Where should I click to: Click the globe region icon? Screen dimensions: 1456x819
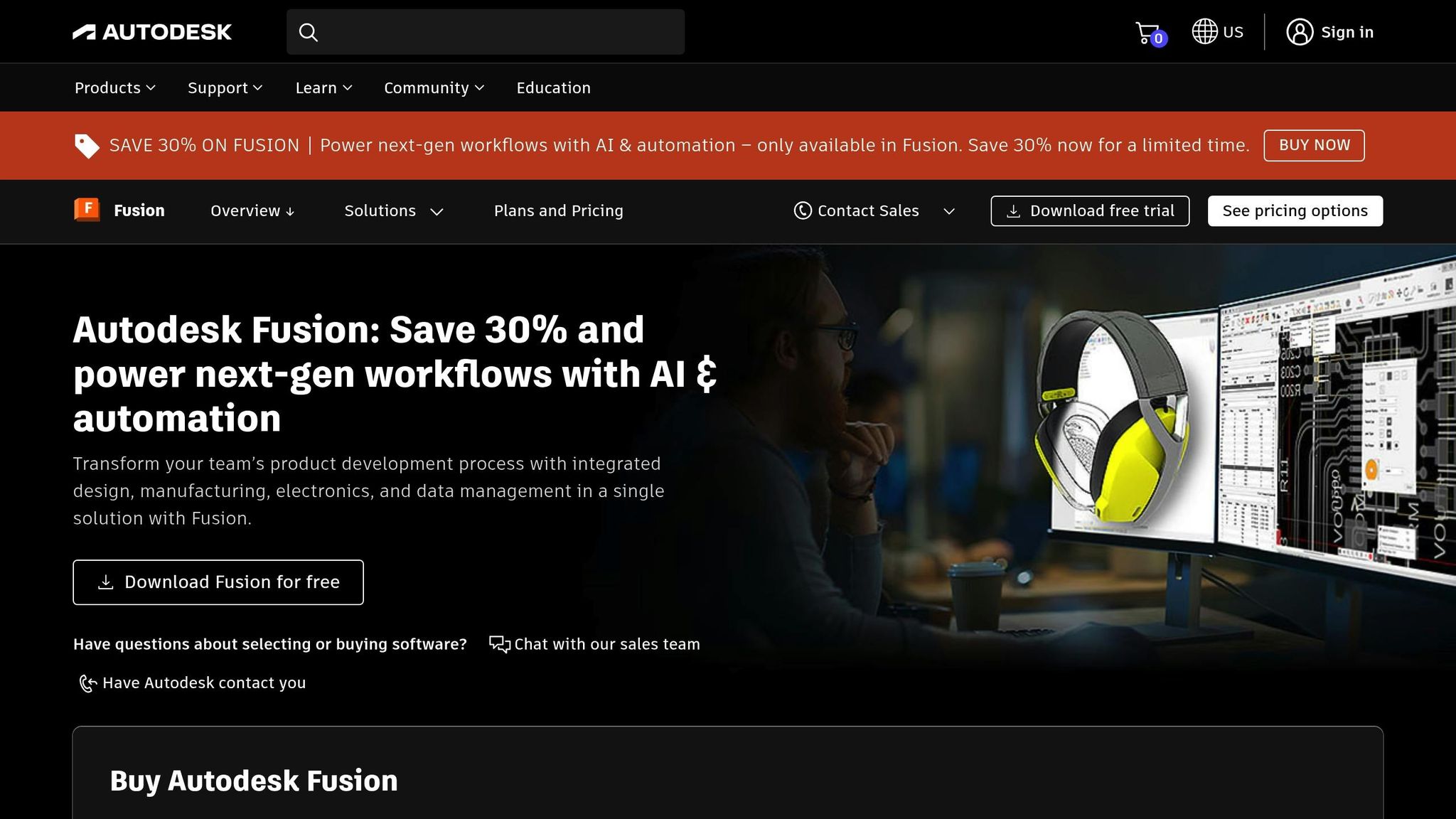tap(1204, 31)
